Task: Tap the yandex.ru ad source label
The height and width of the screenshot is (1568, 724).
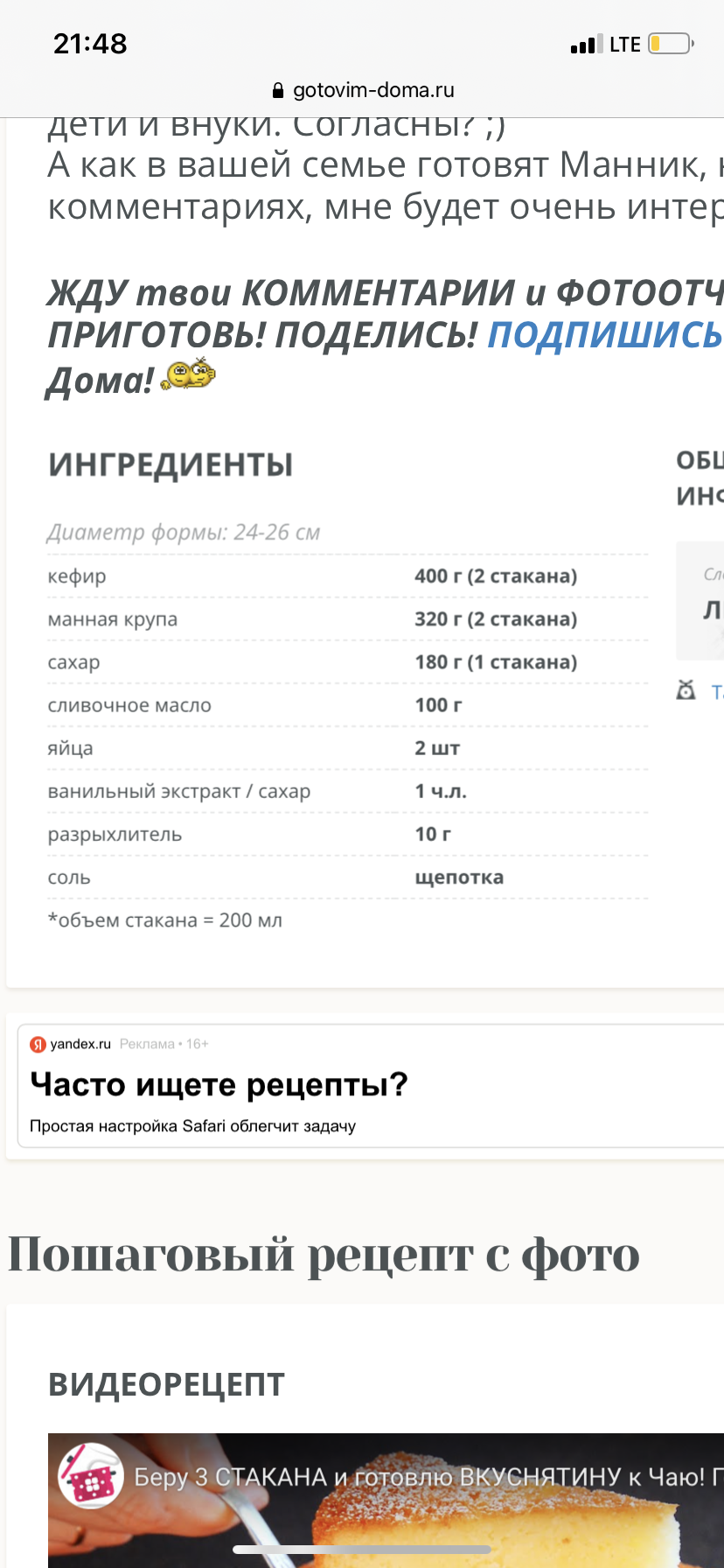Action: 80,1044
